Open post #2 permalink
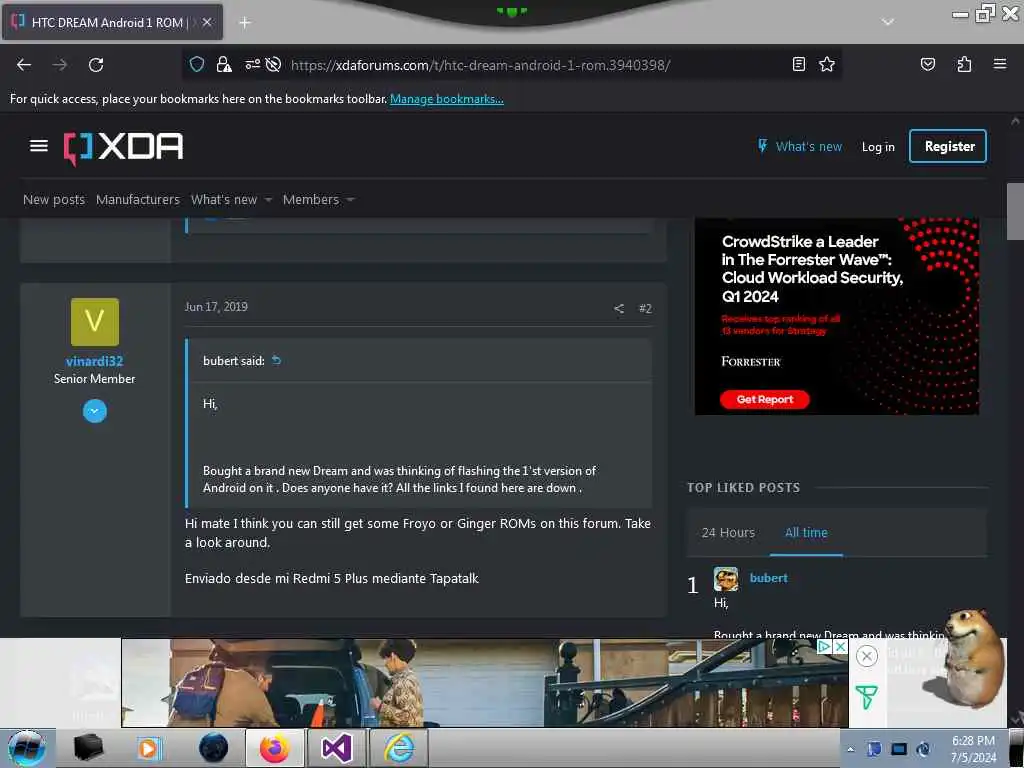 pyautogui.click(x=645, y=308)
